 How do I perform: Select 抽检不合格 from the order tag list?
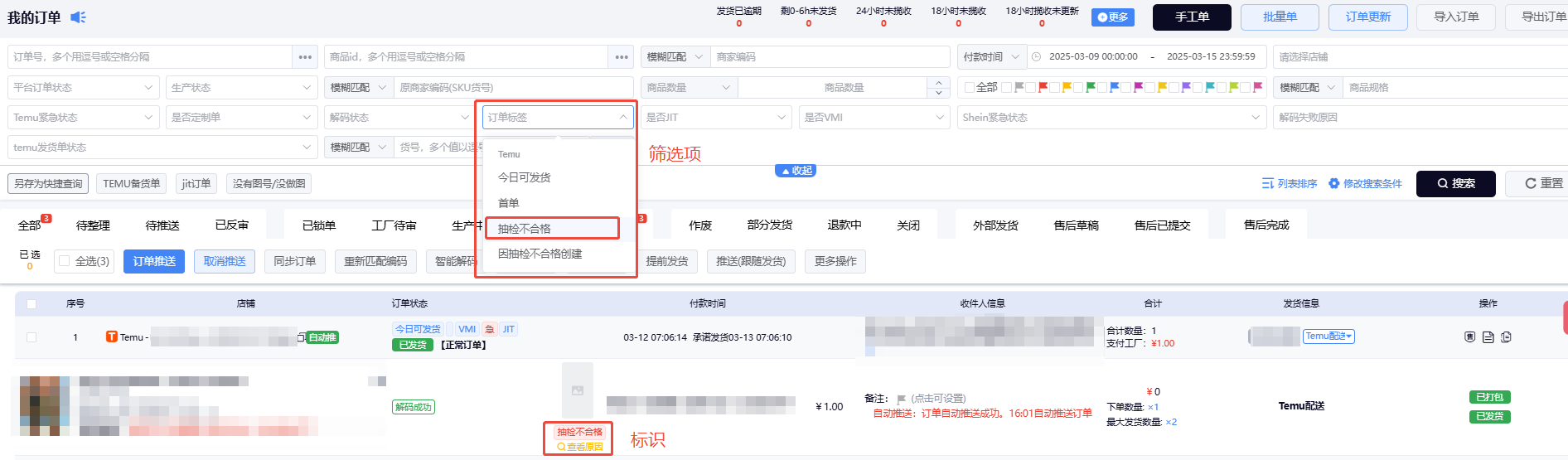pos(552,229)
